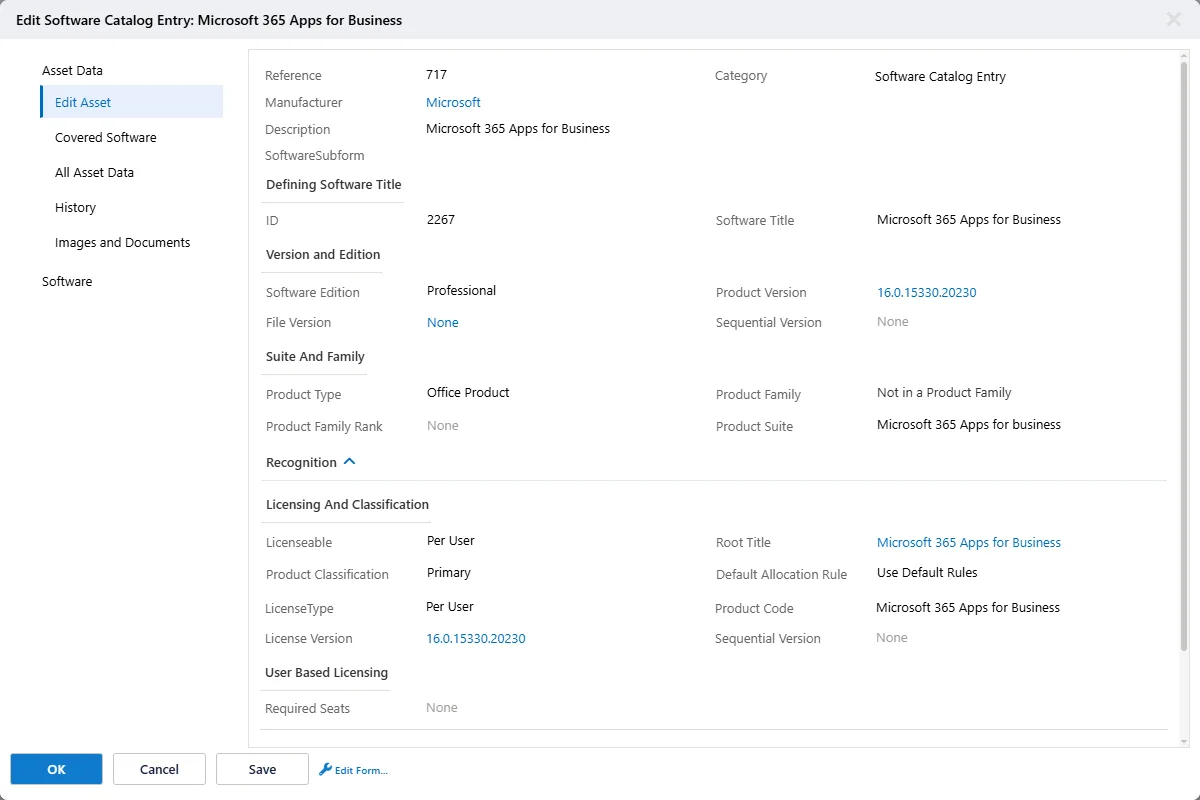Viewport: 1200px width, 800px height.
Task: Click Required Seats None value
Action: click(442, 707)
